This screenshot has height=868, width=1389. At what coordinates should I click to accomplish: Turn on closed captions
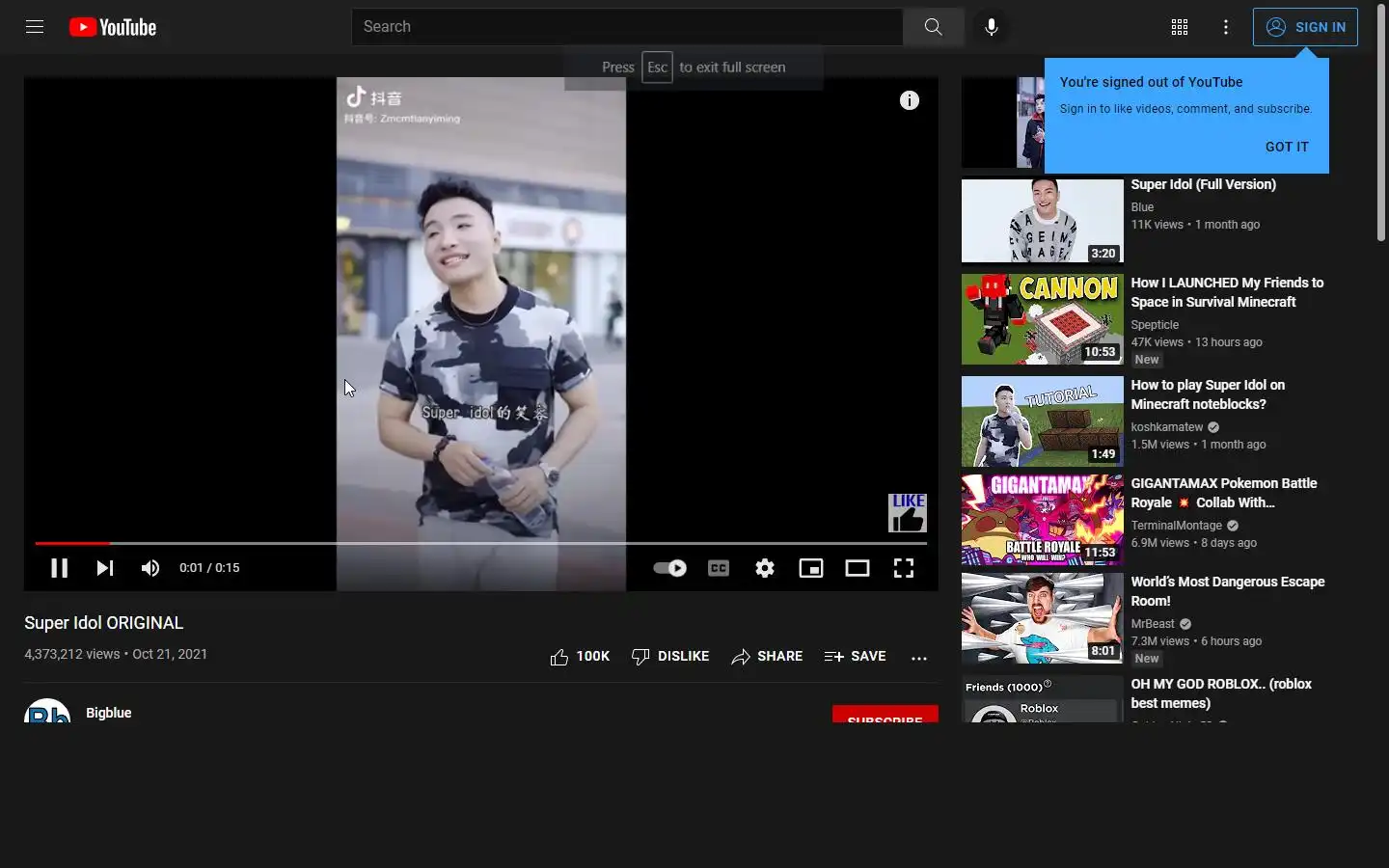[719, 568]
